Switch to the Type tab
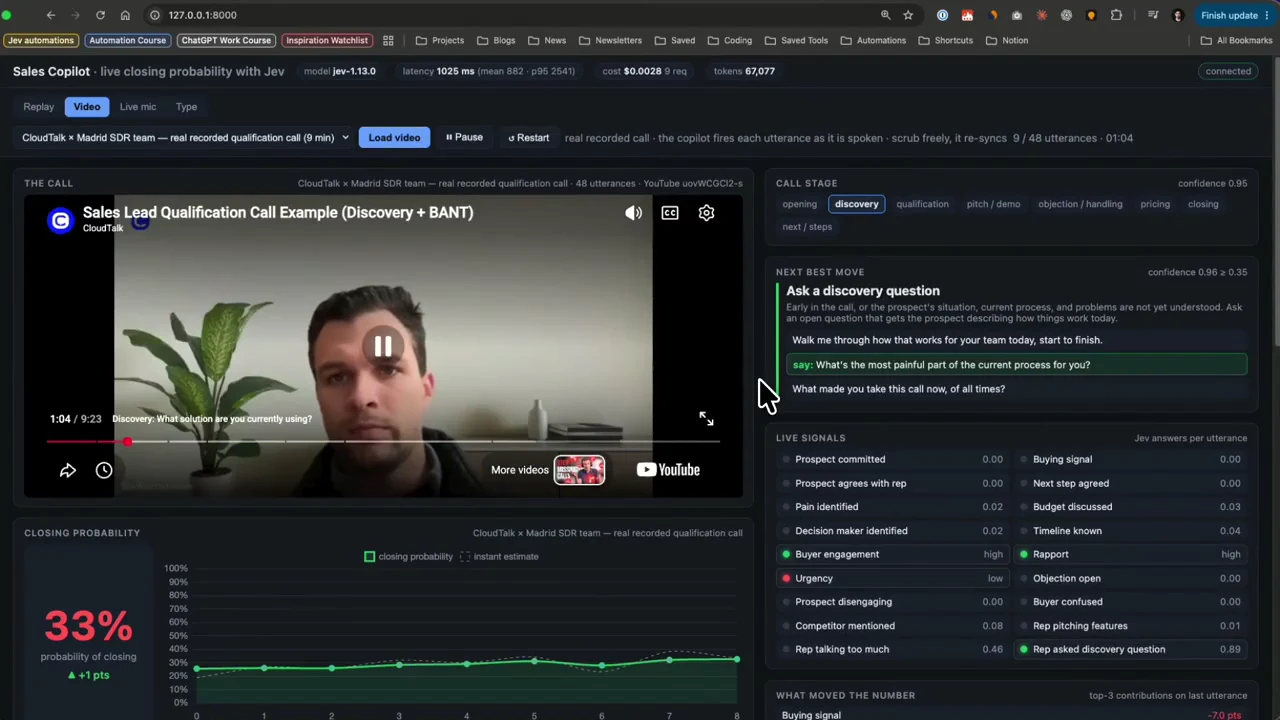 pyautogui.click(x=186, y=107)
